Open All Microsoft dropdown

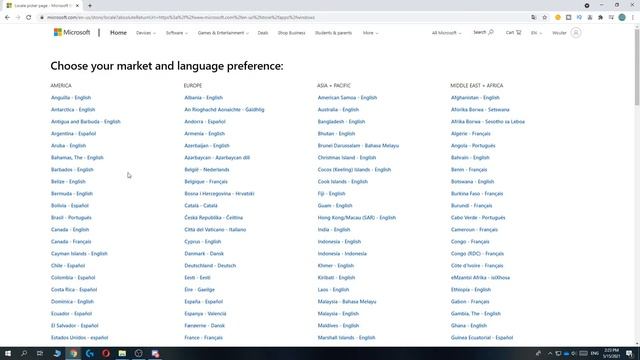(447, 33)
